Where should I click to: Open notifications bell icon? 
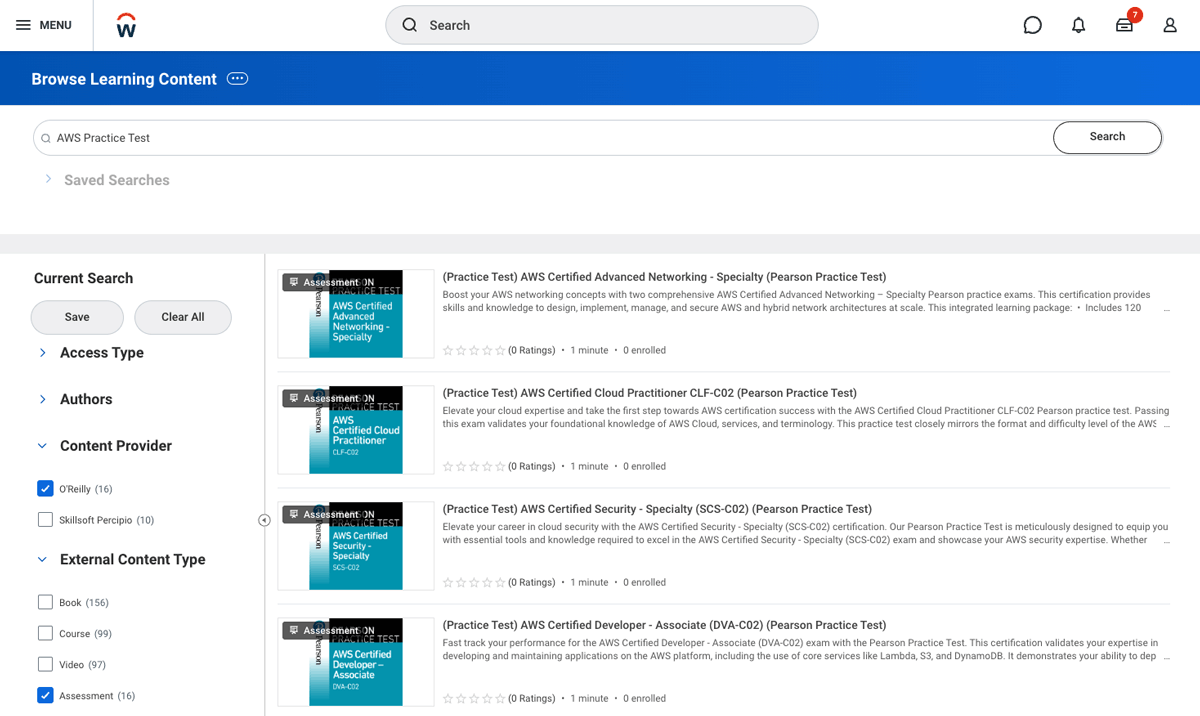[x=1078, y=25]
